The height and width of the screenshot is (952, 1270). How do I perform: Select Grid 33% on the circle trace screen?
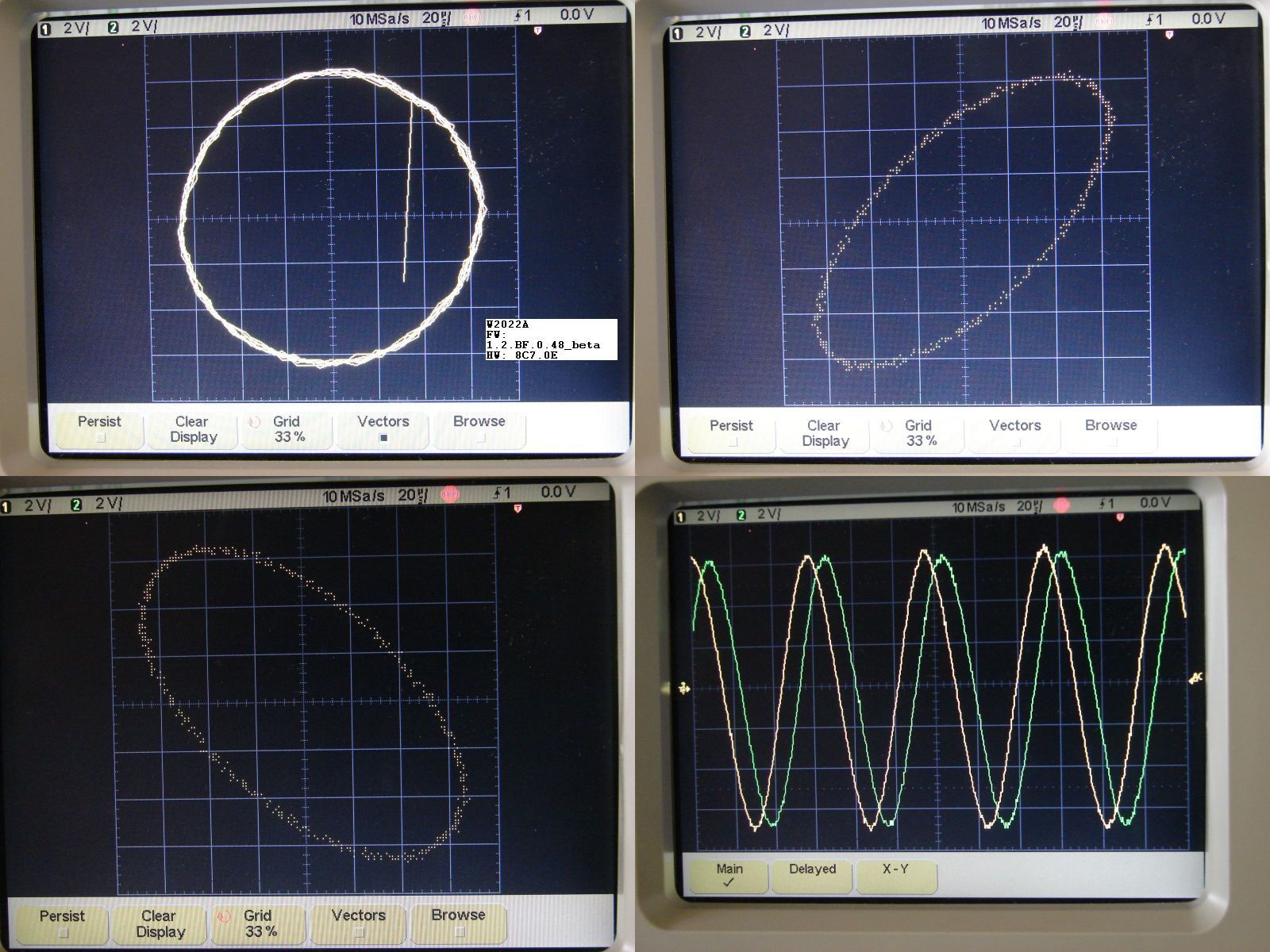[x=287, y=429]
